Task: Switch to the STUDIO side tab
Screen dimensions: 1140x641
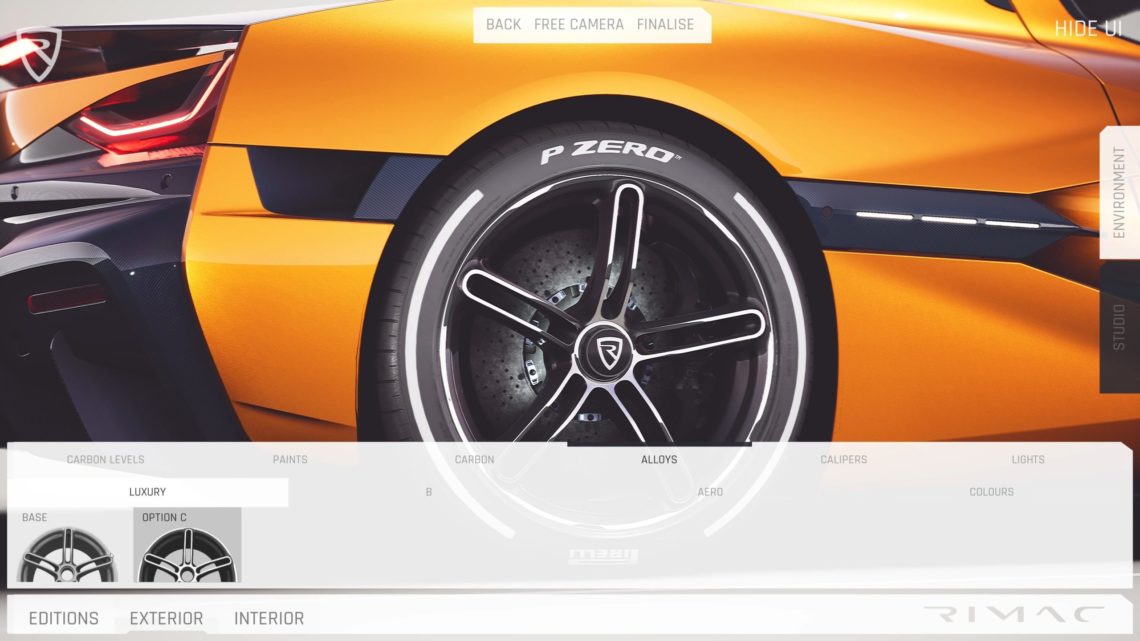Action: (1119, 327)
